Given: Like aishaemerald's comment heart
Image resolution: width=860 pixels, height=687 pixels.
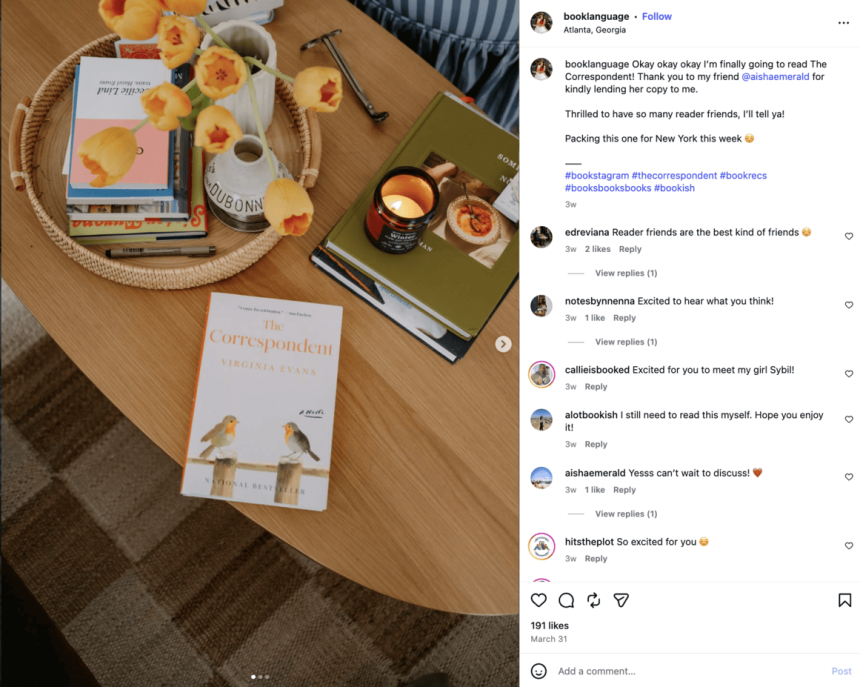Looking at the screenshot, I should pyautogui.click(x=848, y=477).
